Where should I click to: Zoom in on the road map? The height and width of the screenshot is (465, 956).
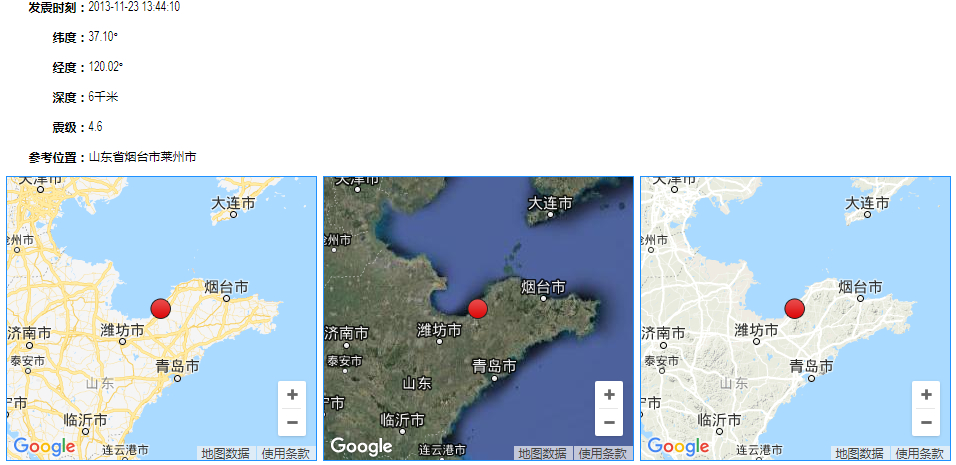pos(292,395)
